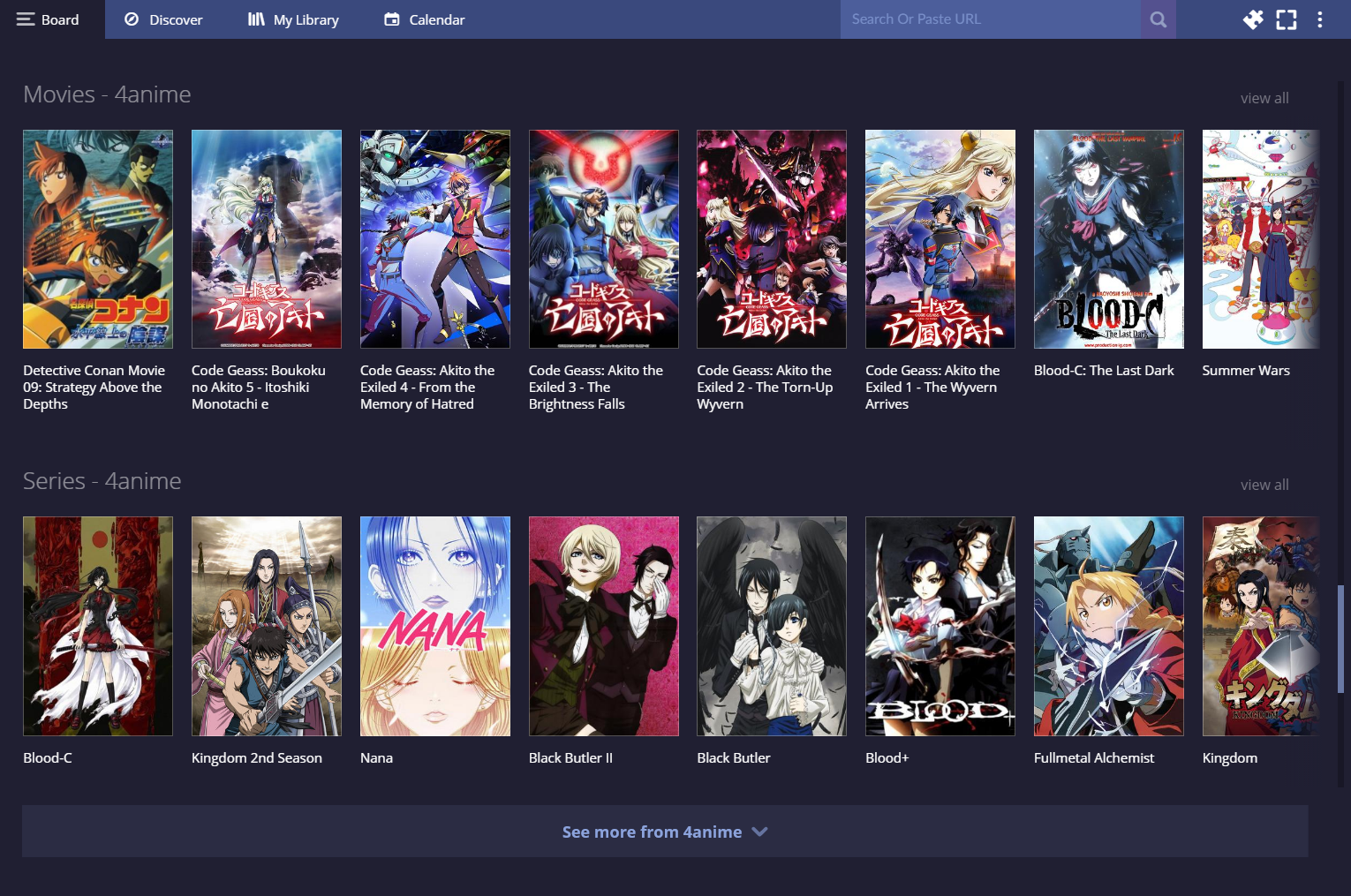The width and height of the screenshot is (1351, 896).
Task: Open Akito the Exiled 2 poster
Action: click(x=772, y=239)
